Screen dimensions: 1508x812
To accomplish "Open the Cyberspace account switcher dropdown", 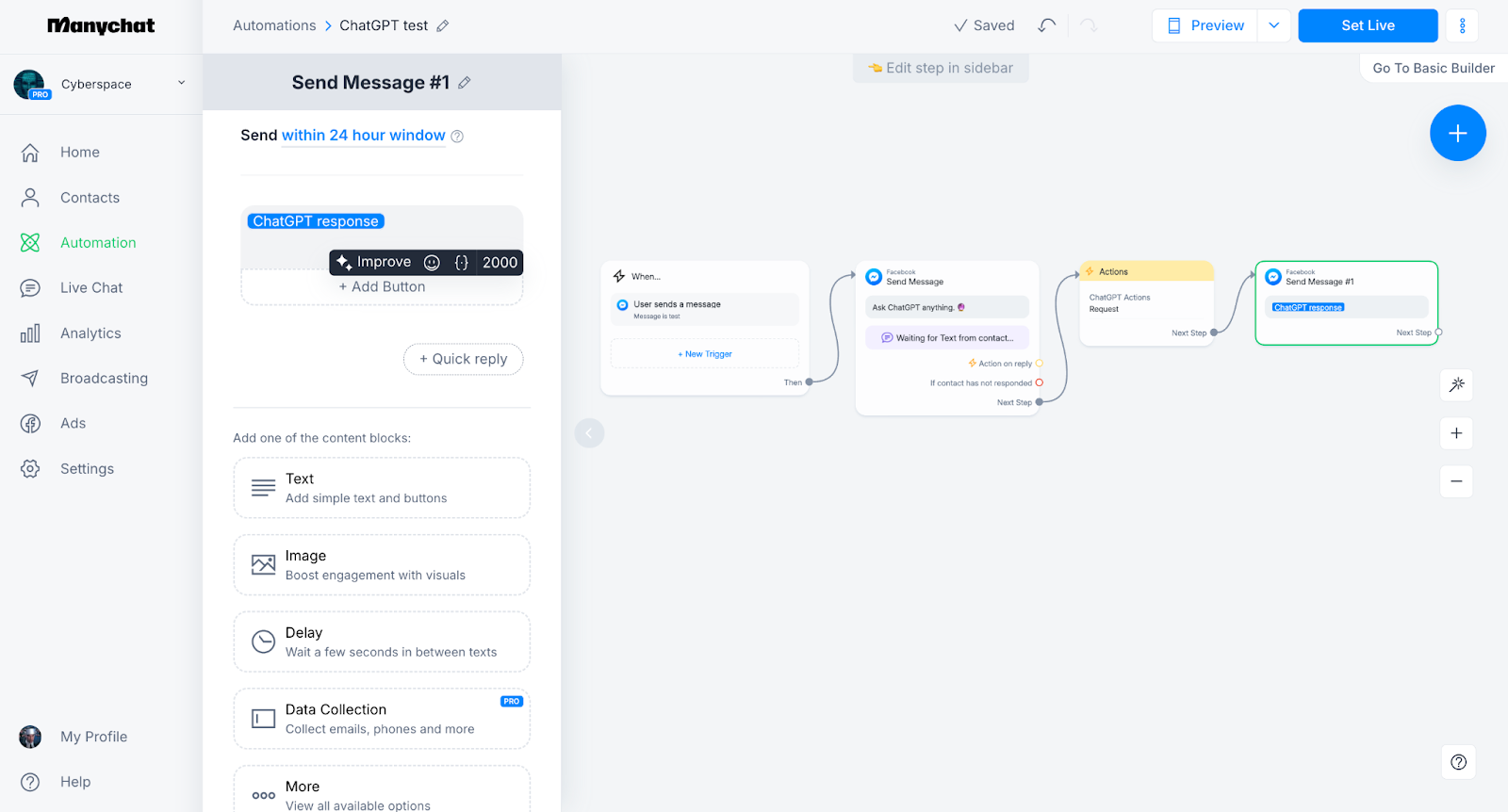I will click(181, 83).
